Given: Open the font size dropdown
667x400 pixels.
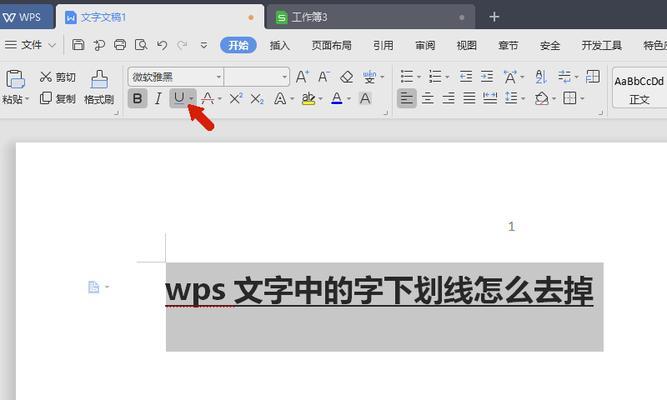Looking at the screenshot, I should click(284, 77).
